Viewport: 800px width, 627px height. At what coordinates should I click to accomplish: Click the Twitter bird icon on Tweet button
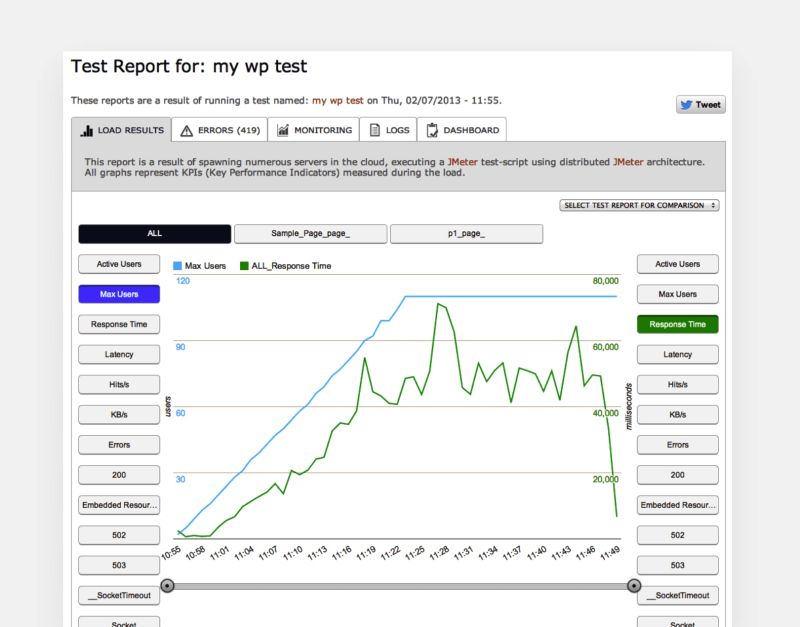point(686,105)
